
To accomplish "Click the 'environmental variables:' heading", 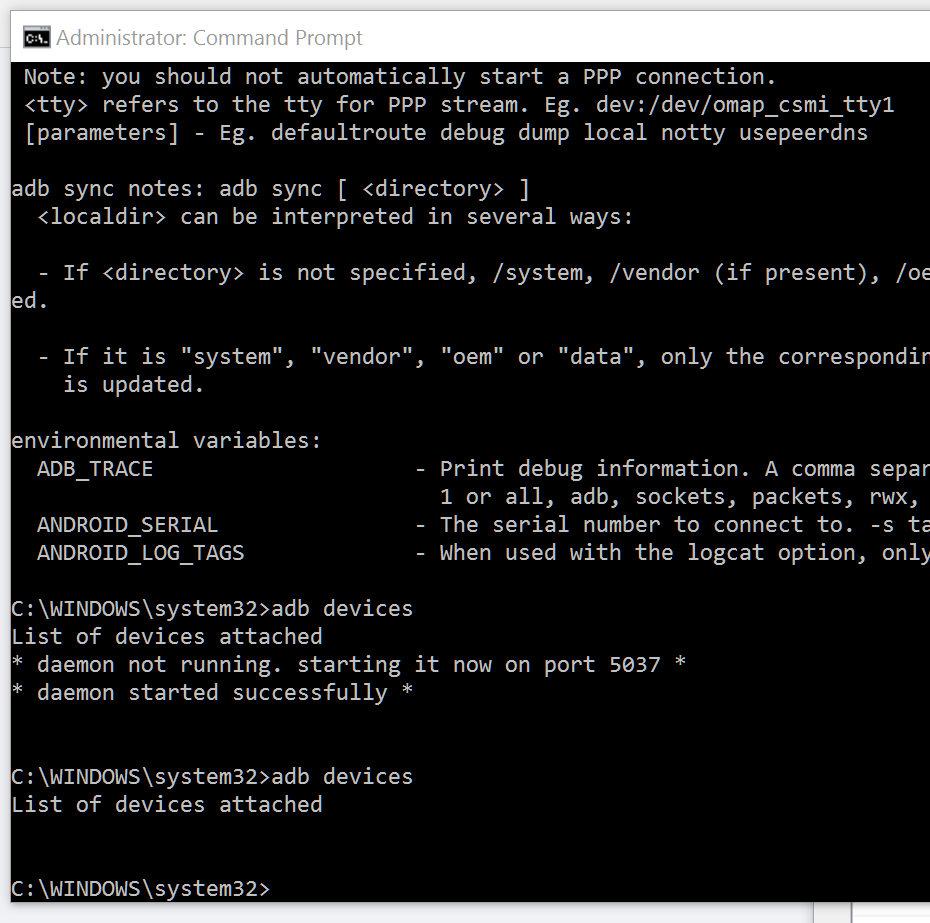I will click(x=166, y=441).
